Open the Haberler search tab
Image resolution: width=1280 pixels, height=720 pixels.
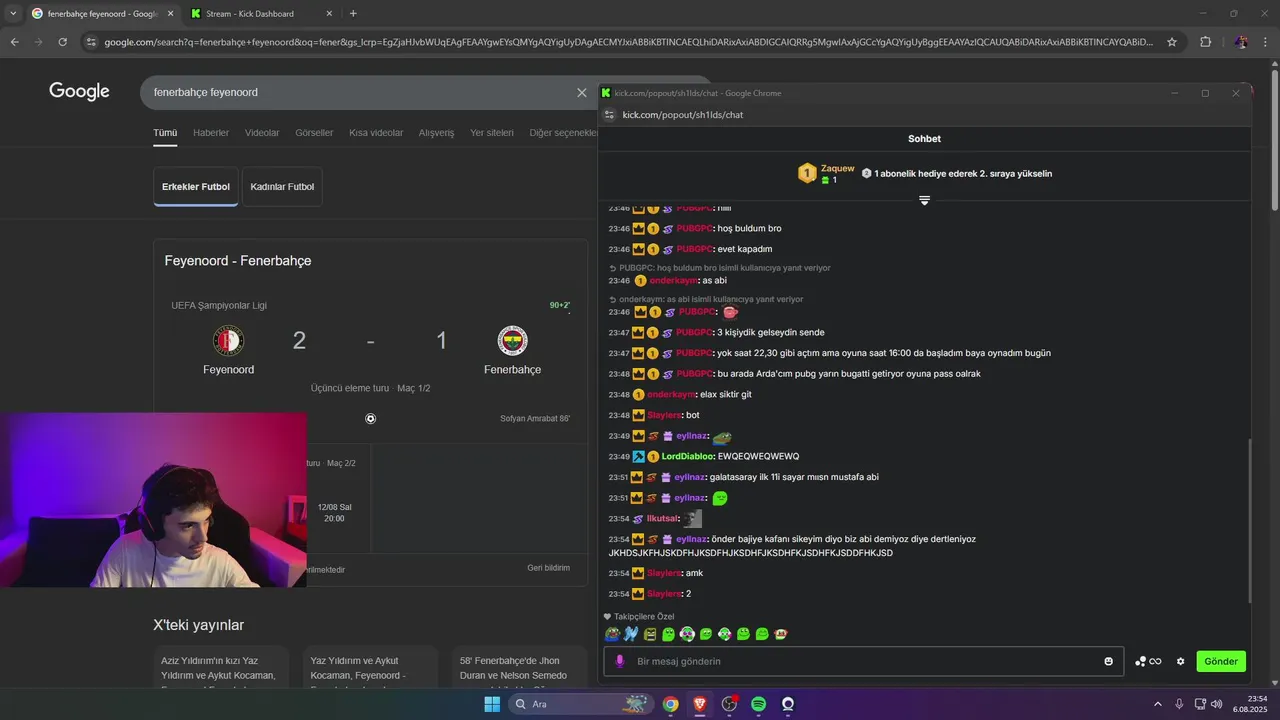tap(211, 133)
